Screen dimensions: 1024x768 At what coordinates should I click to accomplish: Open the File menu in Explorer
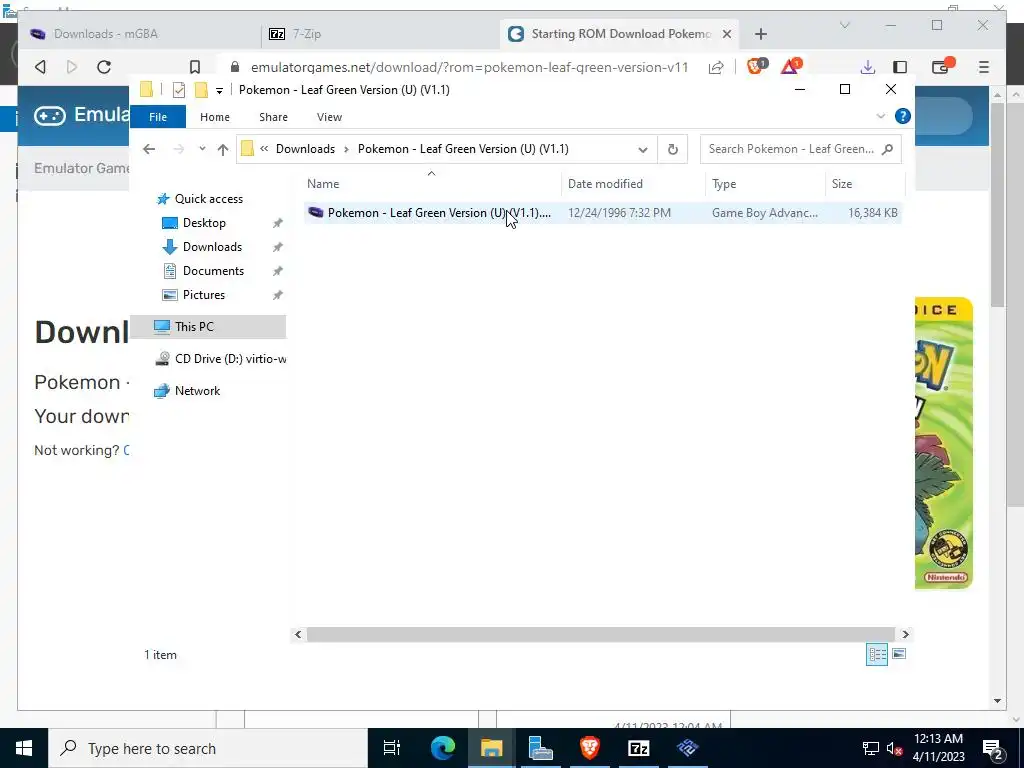158,117
